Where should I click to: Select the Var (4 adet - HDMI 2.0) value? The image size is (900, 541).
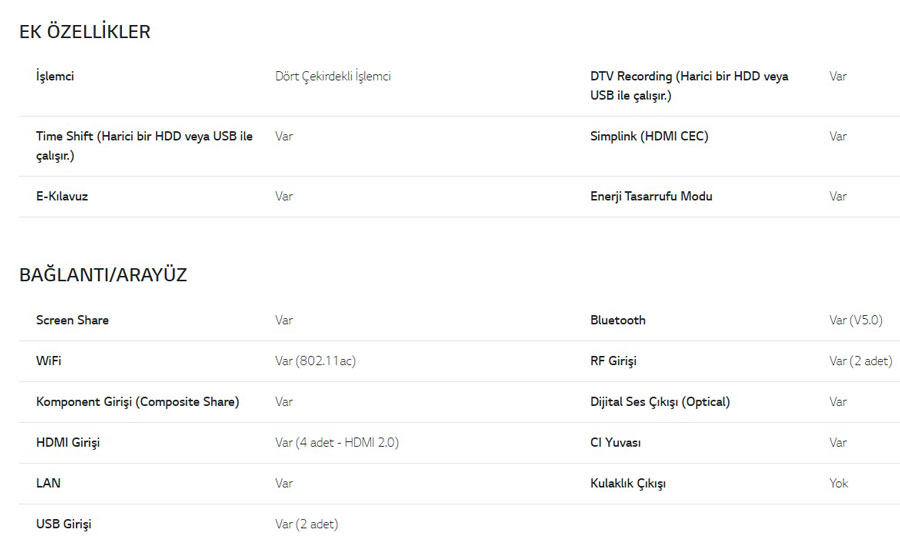(337, 442)
